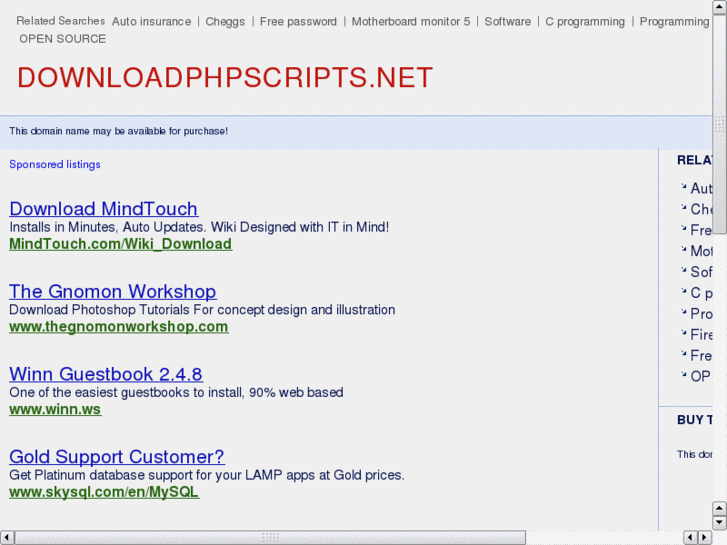Visit the www.skysql.com/en/MySQL link
The width and height of the screenshot is (727, 545).
coord(104,492)
